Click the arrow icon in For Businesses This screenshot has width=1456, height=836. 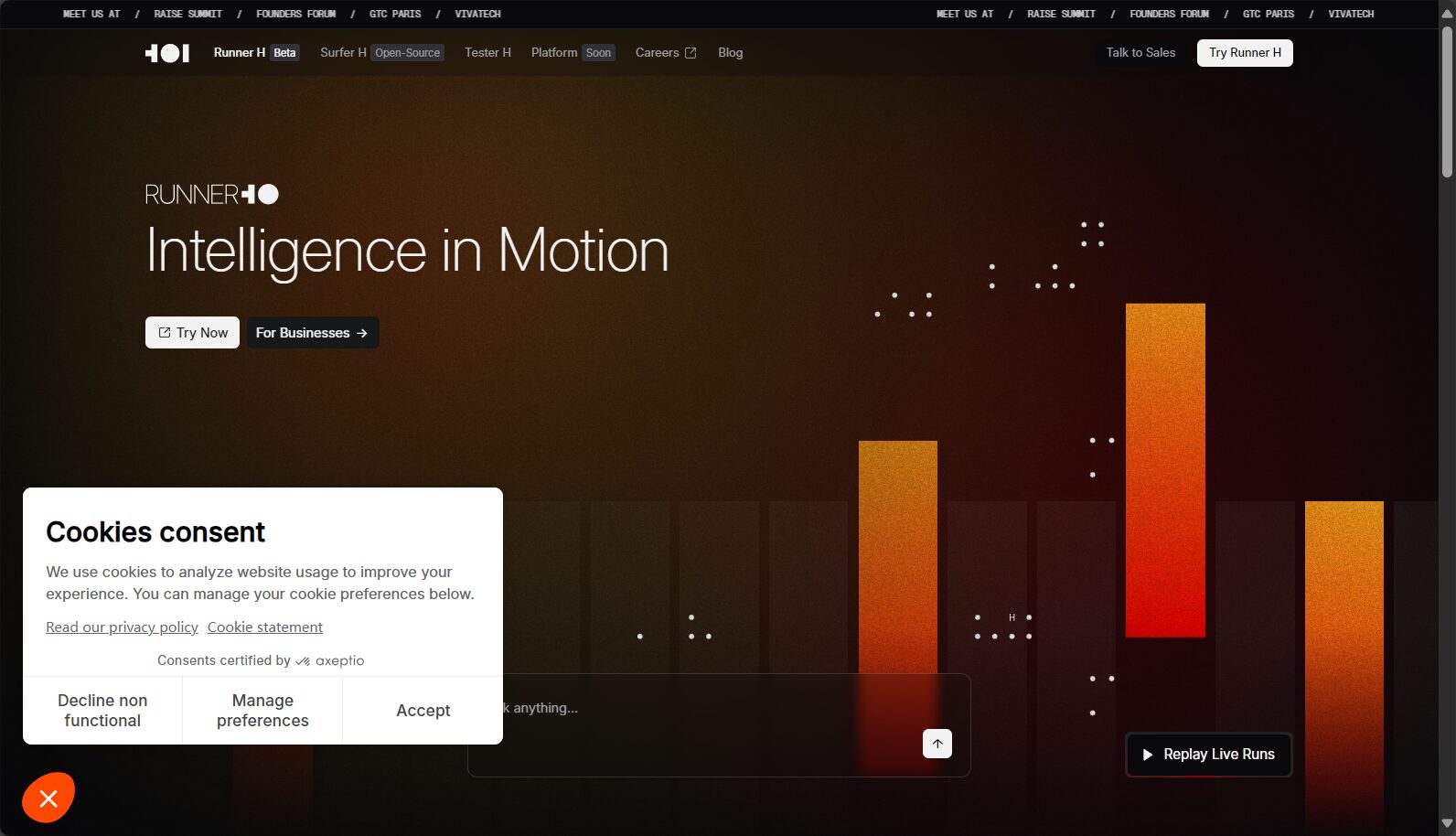pyautogui.click(x=362, y=333)
